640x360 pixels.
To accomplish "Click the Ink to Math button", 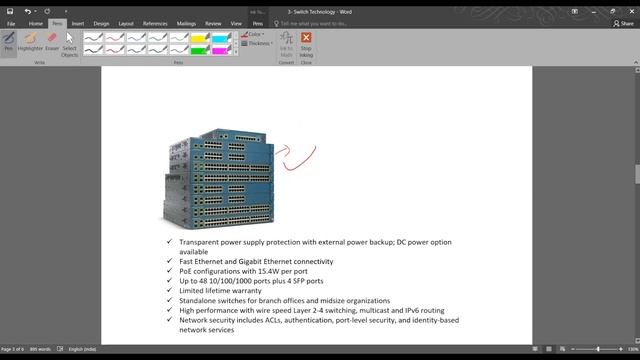I will click(287, 44).
